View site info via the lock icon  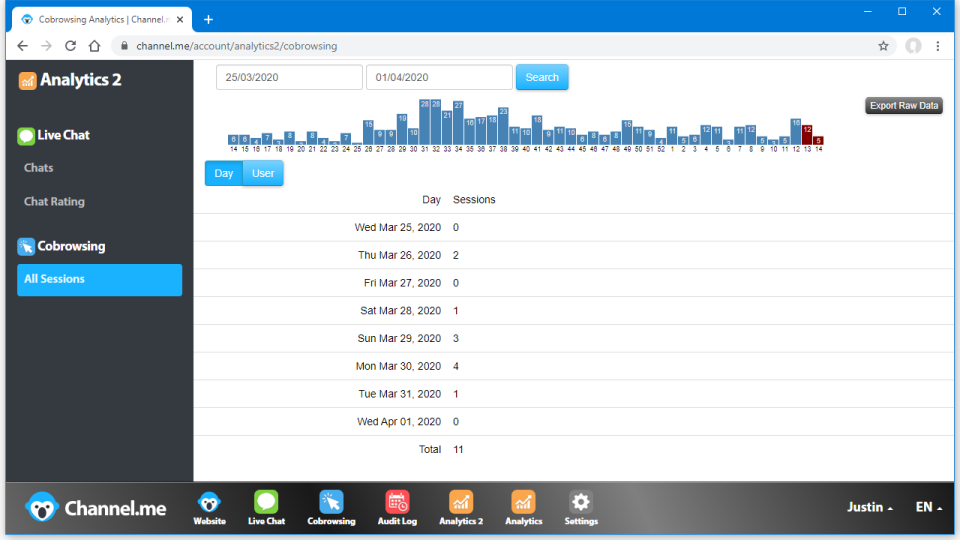(x=124, y=46)
